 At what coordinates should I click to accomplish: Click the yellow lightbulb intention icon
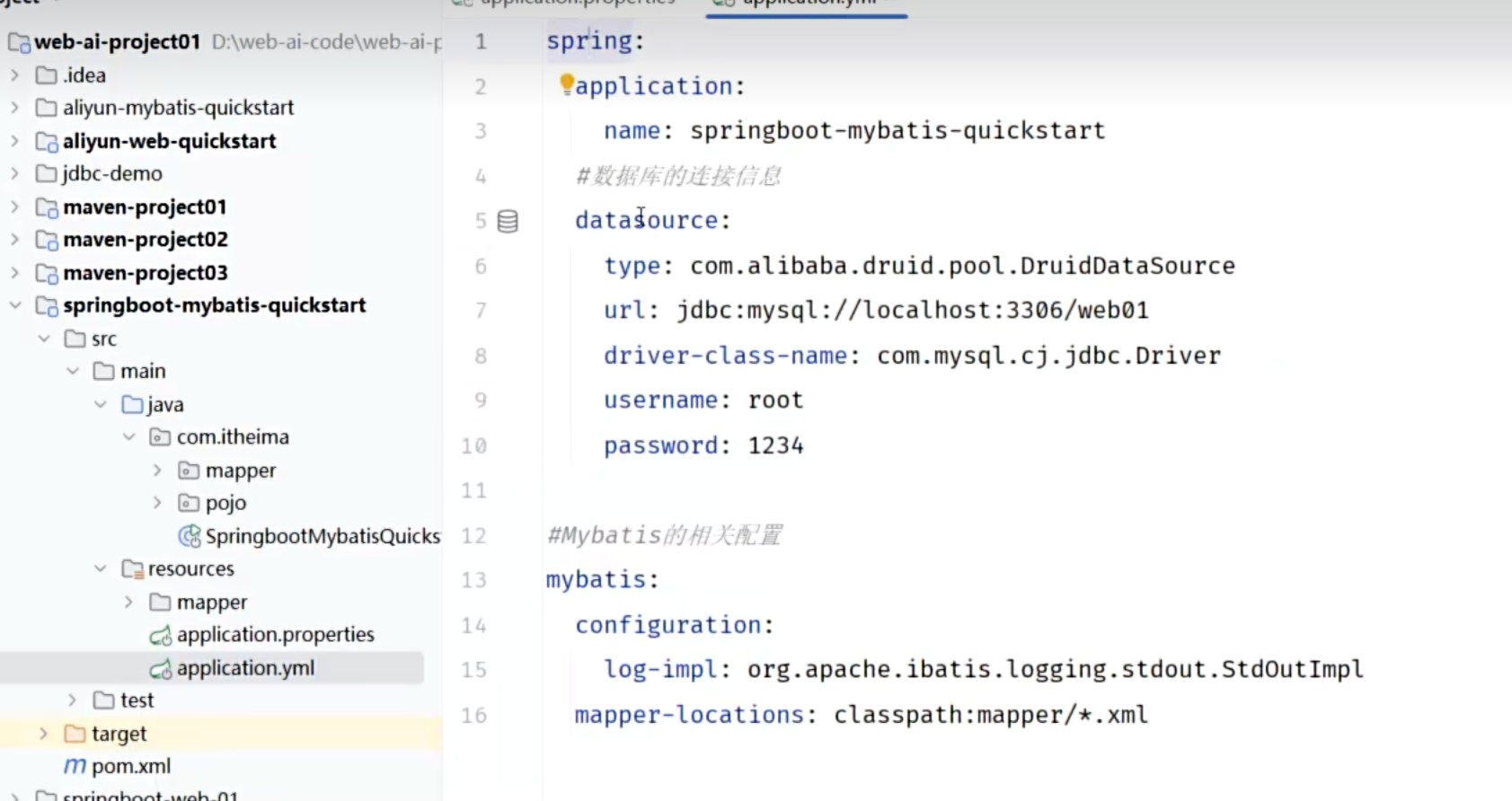(567, 84)
